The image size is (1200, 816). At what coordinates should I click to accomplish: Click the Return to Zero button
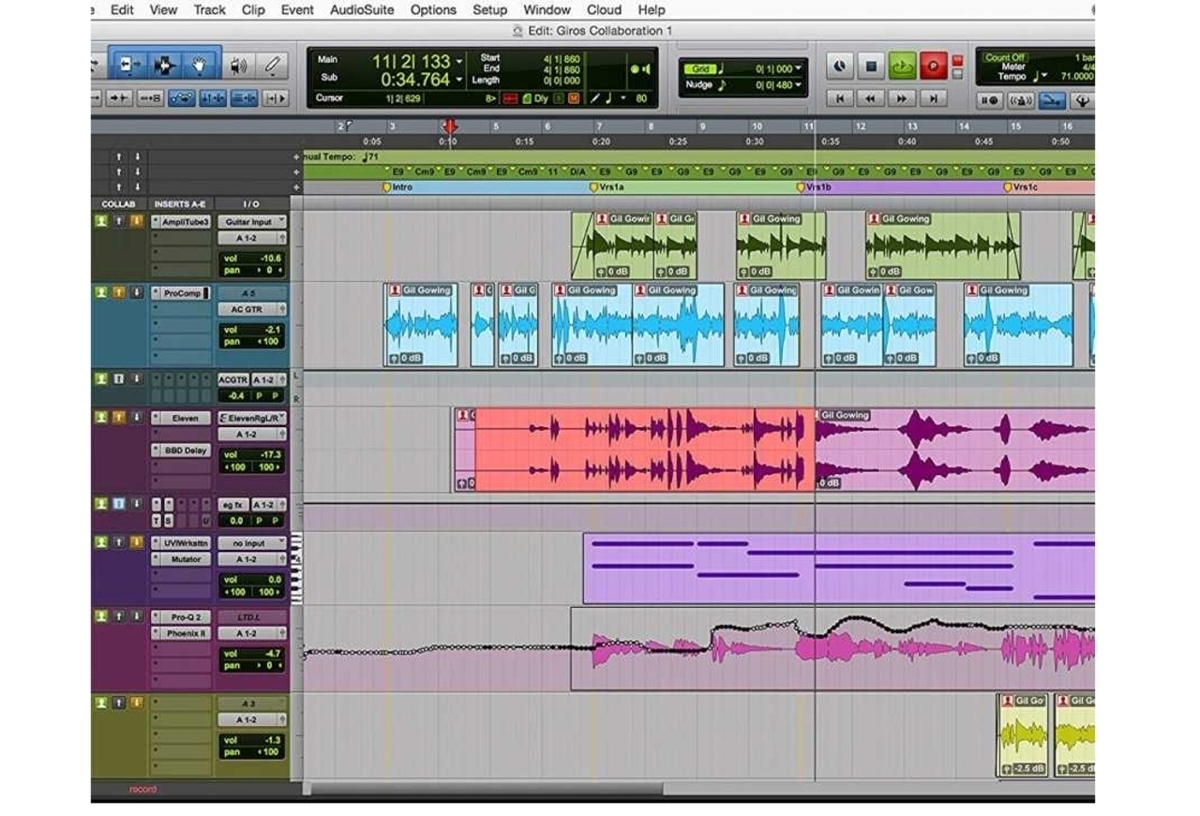(840, 98)
